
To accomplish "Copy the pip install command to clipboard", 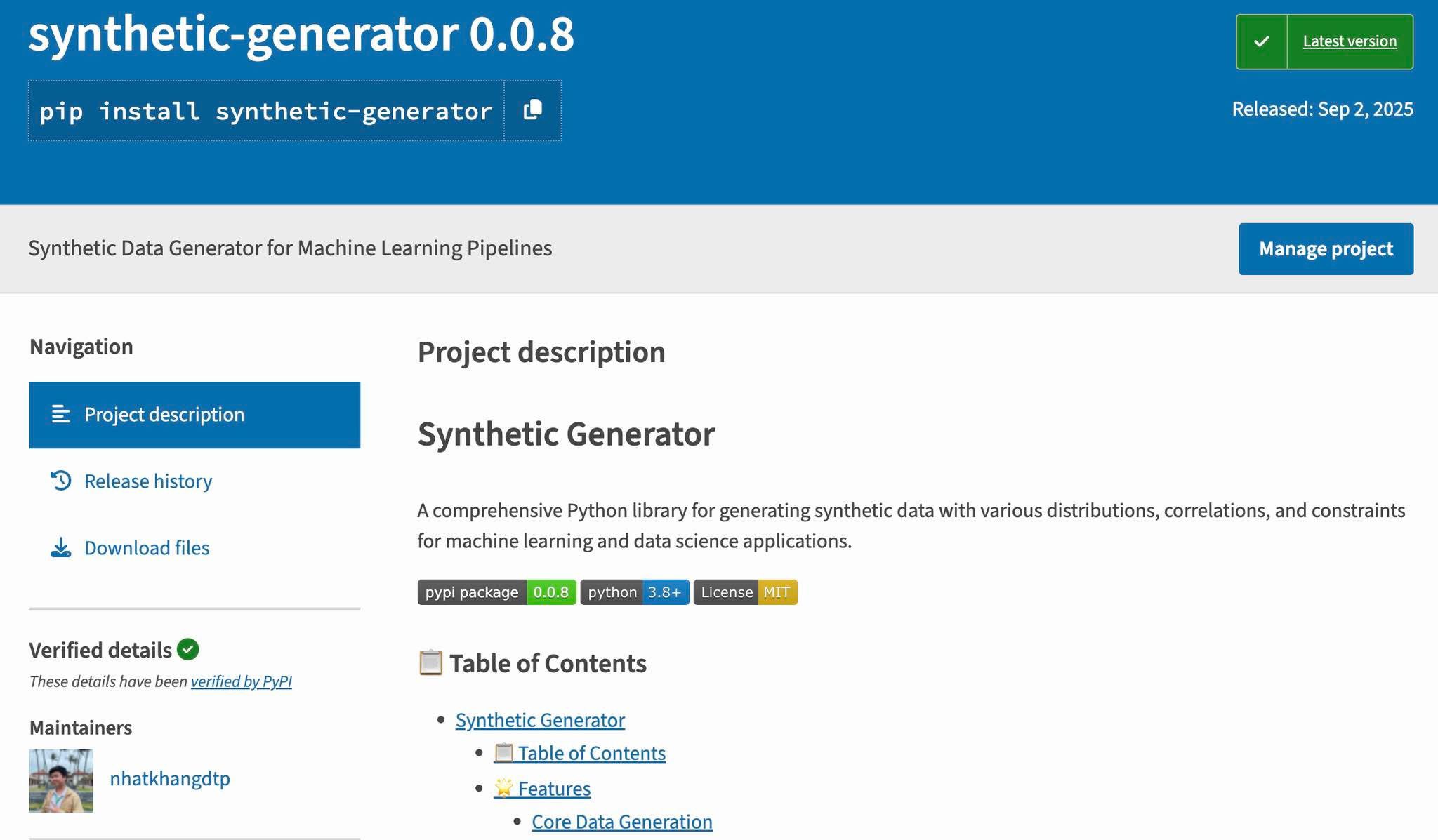I will click(532, 110).
